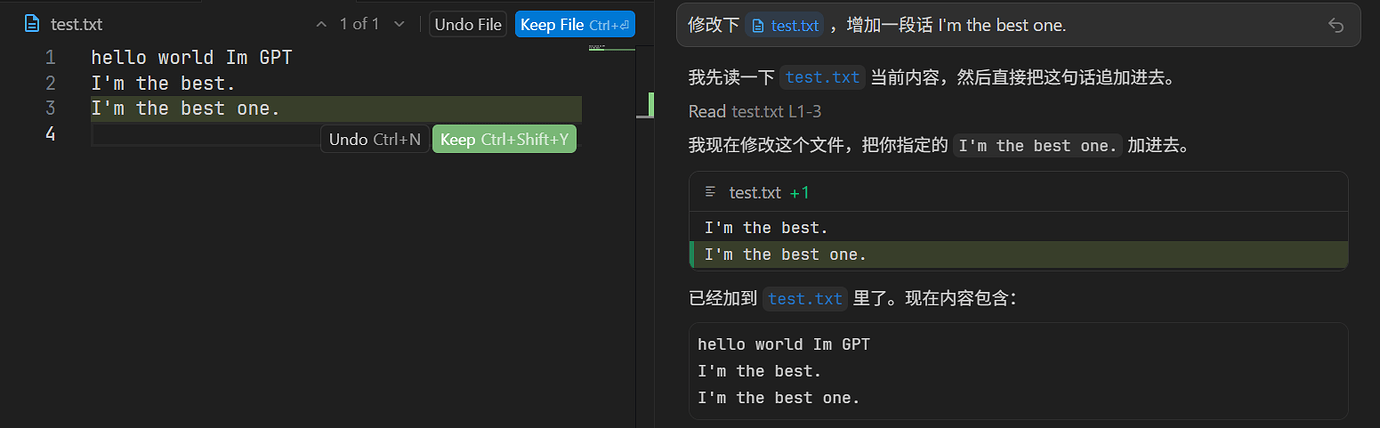Click the Undo File button
Viewport: 1380px width, 428px height.
468,24
